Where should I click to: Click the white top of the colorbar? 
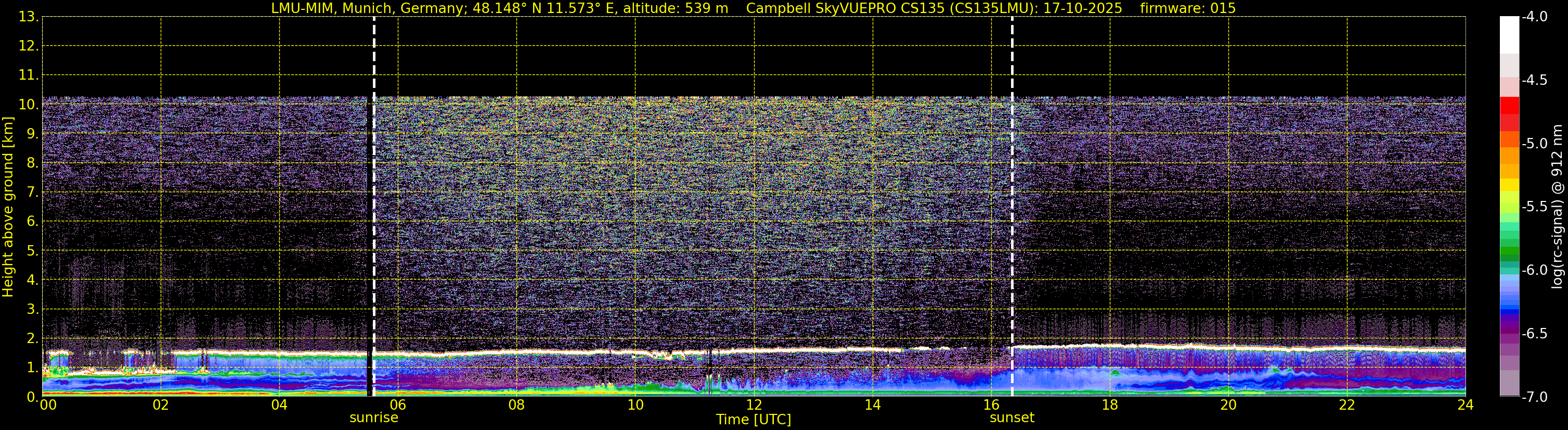pos(1509,35)
